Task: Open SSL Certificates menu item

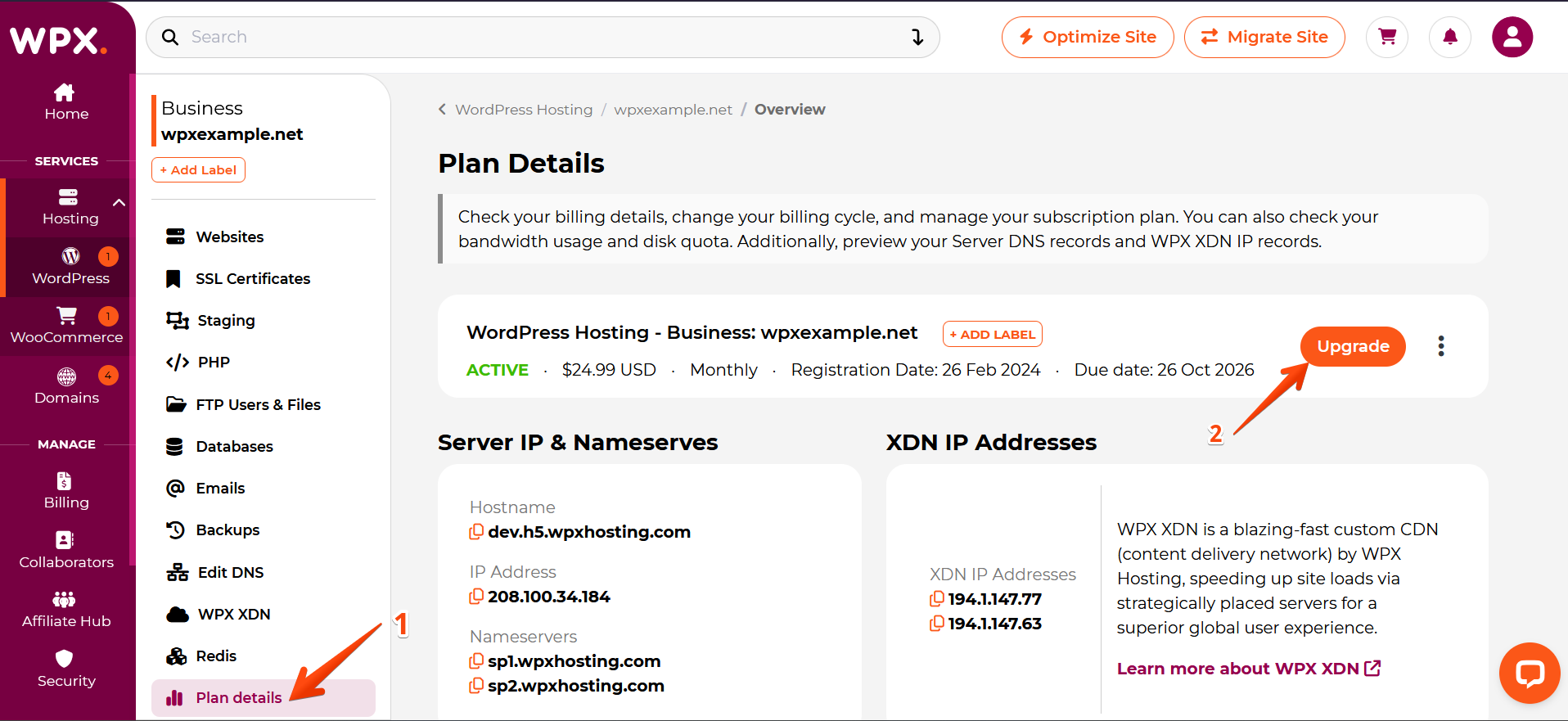Action: [x=263, y=278]
